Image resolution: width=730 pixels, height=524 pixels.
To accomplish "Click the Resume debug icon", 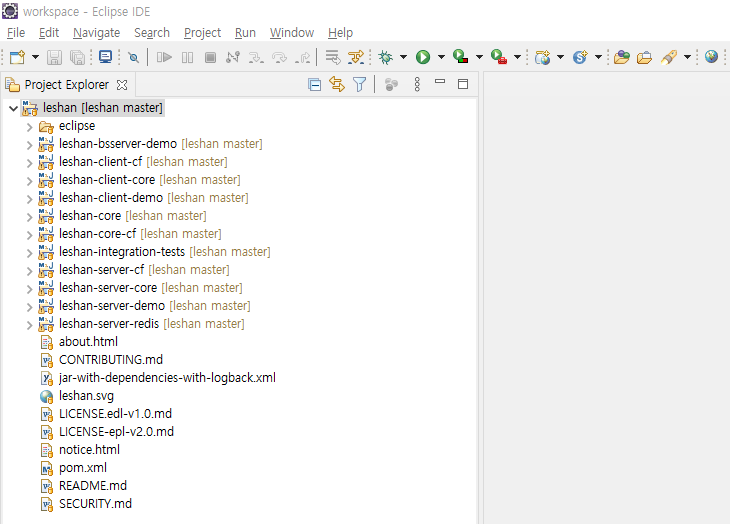I will tap(164, 57).
